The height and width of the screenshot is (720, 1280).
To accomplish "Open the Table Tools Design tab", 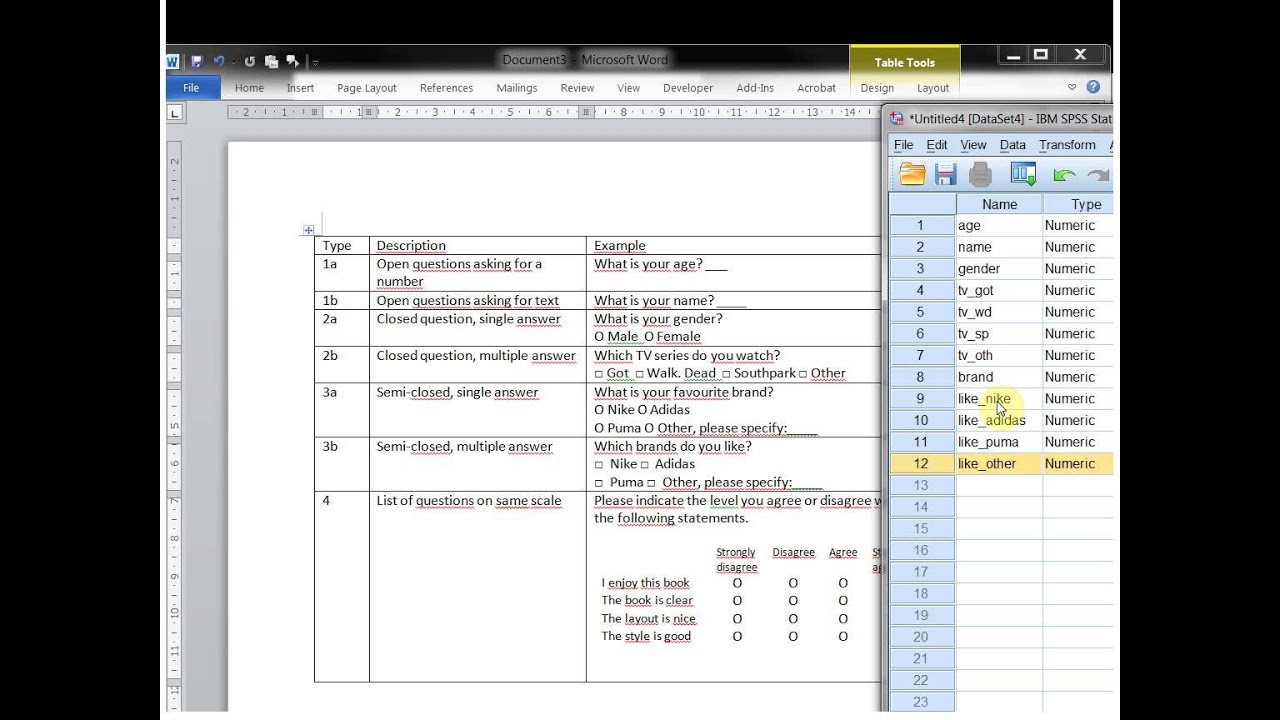I will 877,88.
